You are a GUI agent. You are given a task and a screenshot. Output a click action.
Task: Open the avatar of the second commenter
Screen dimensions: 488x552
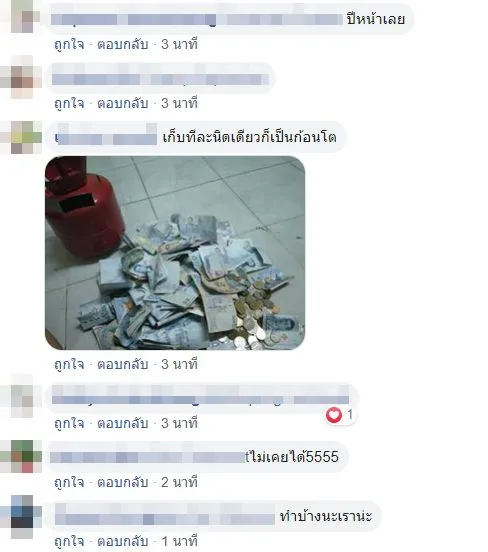22,77
